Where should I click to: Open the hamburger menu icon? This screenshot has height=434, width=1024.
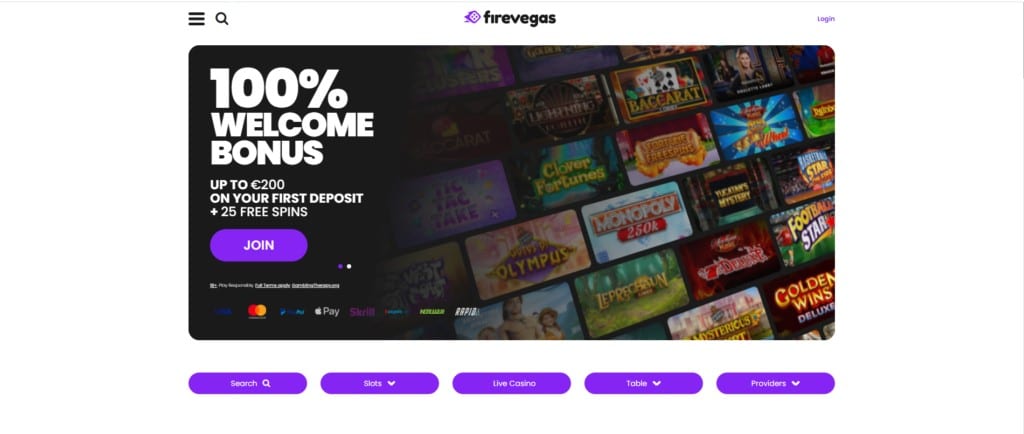pyautogui.click(x=197, y=19)
